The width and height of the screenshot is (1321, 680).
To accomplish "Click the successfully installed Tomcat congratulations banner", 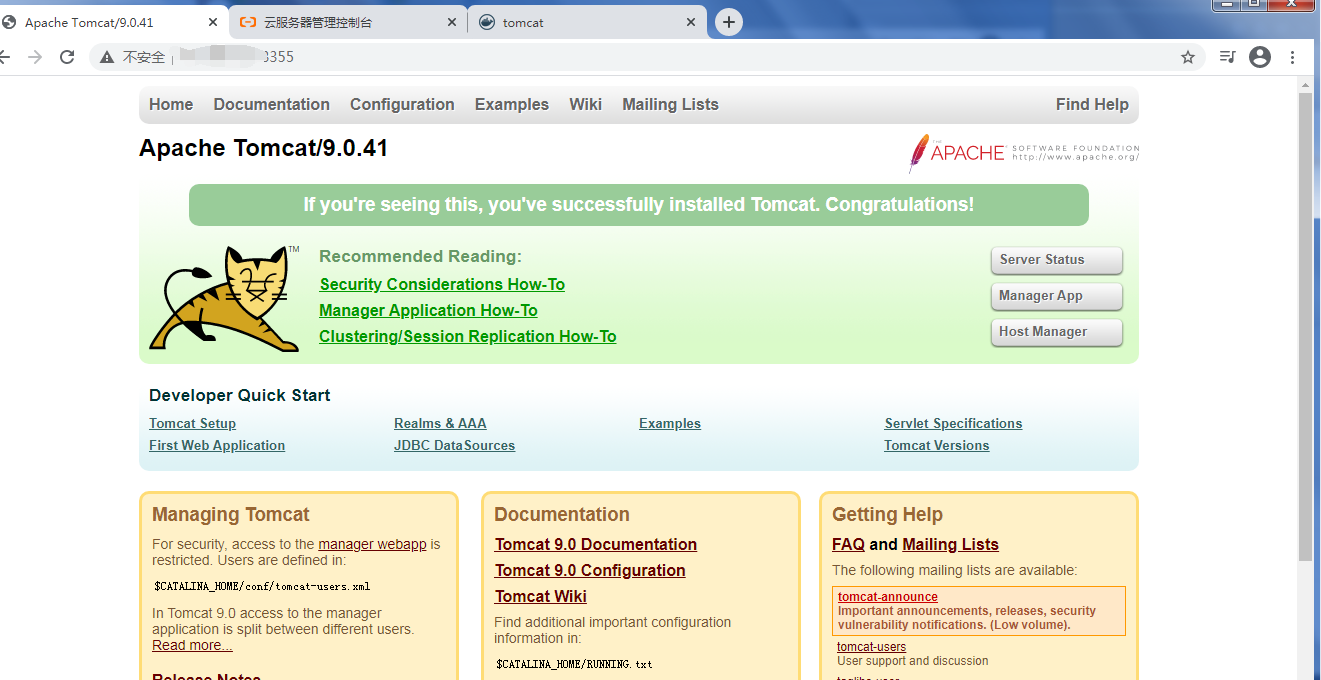I will [639, 205].
